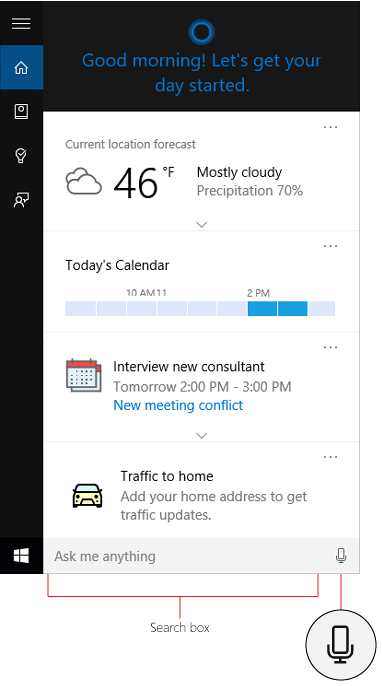Click the car icon for Traffic to home

click(87, 495)
